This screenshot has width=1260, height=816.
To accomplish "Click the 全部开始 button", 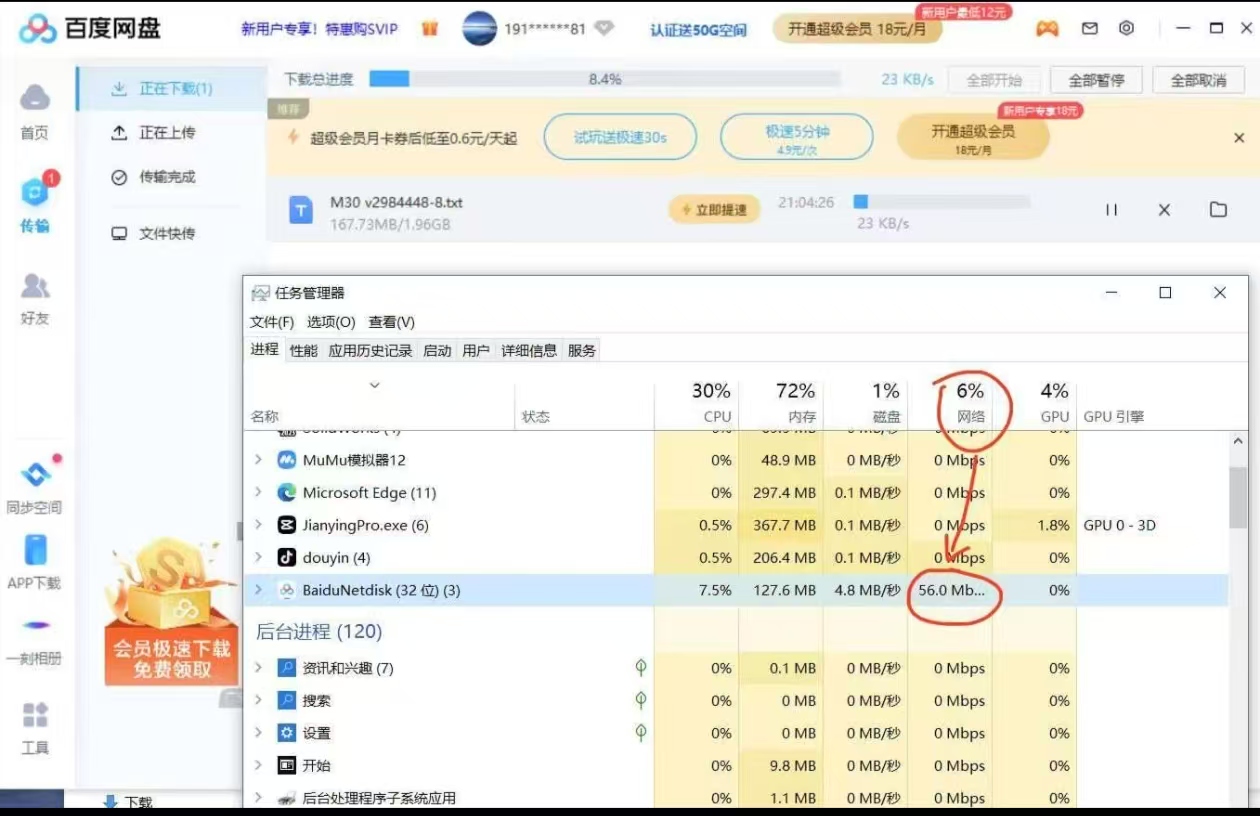I will tap(994, 80).
